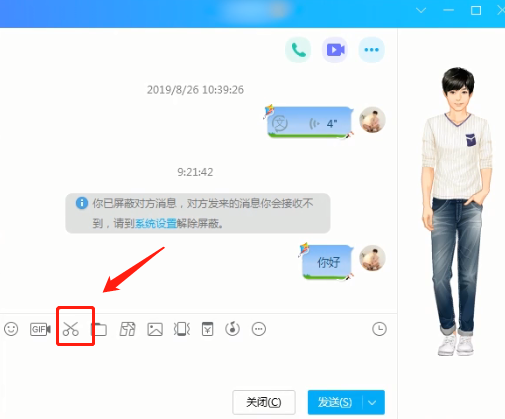The width and height of the screenshot is (505, 419).
Task: Open the title bar dropdown chevron
Action: click(421, 10)
